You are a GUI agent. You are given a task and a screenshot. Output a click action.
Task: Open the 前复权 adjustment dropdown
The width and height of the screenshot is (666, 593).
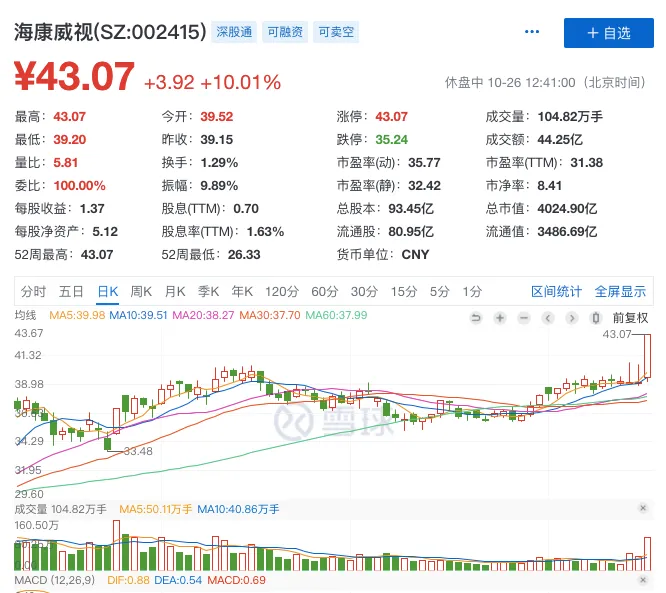click(630, 318)
